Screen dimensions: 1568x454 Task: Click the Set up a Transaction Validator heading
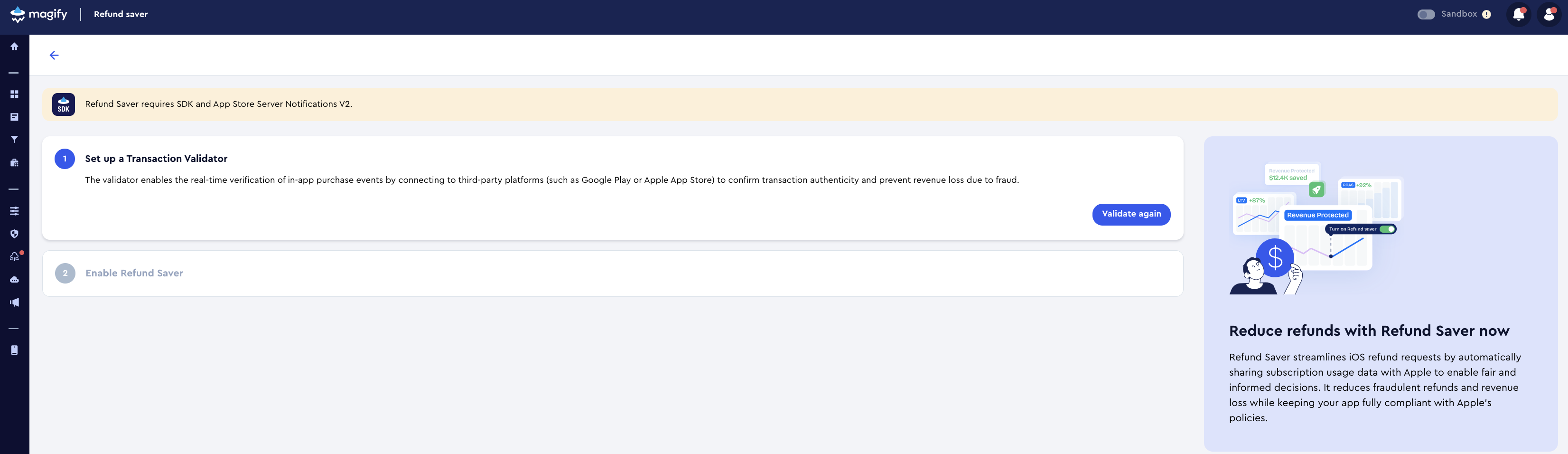(157, 159)
